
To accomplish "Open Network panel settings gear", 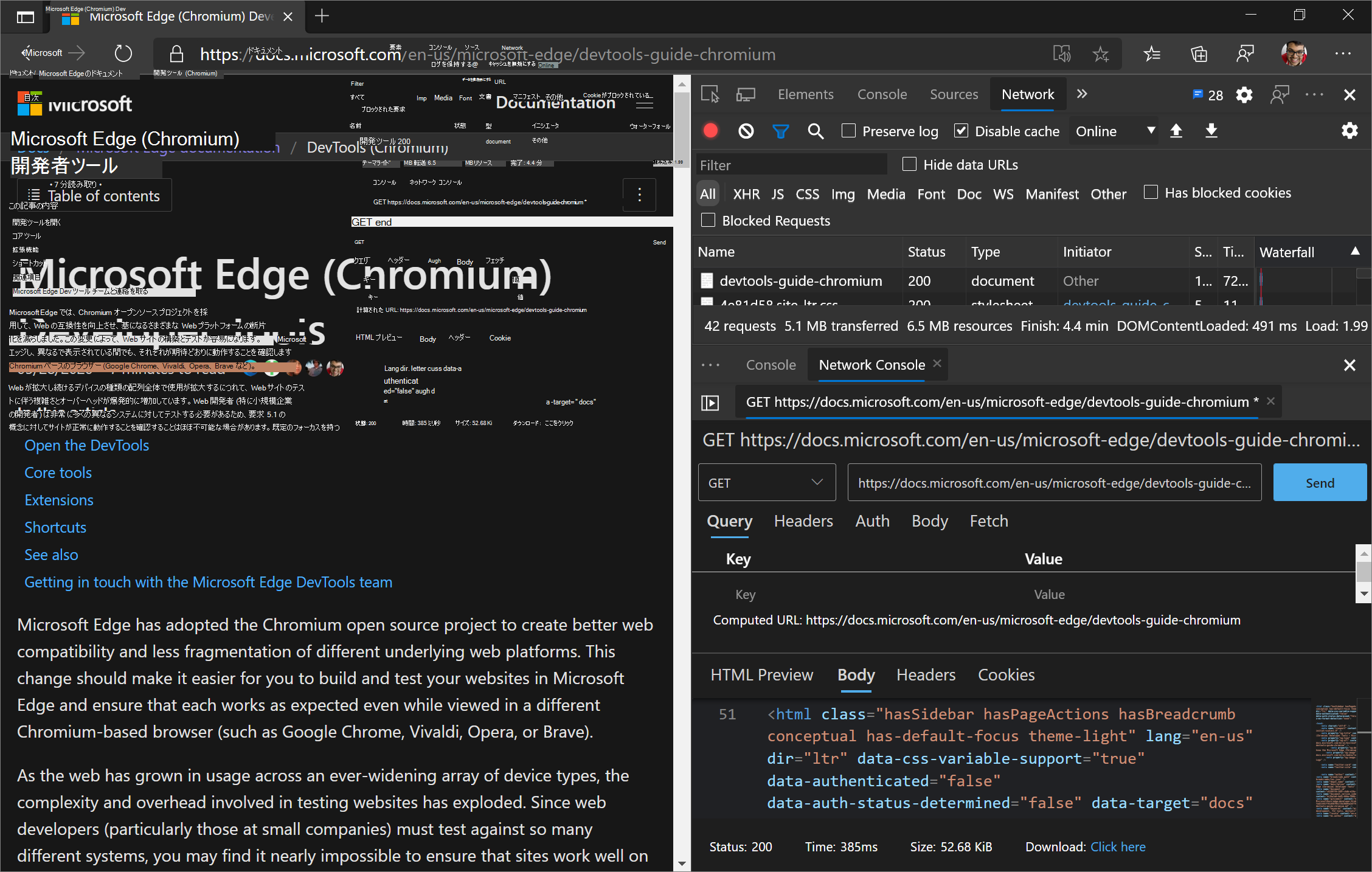I will pos(1349,131).
